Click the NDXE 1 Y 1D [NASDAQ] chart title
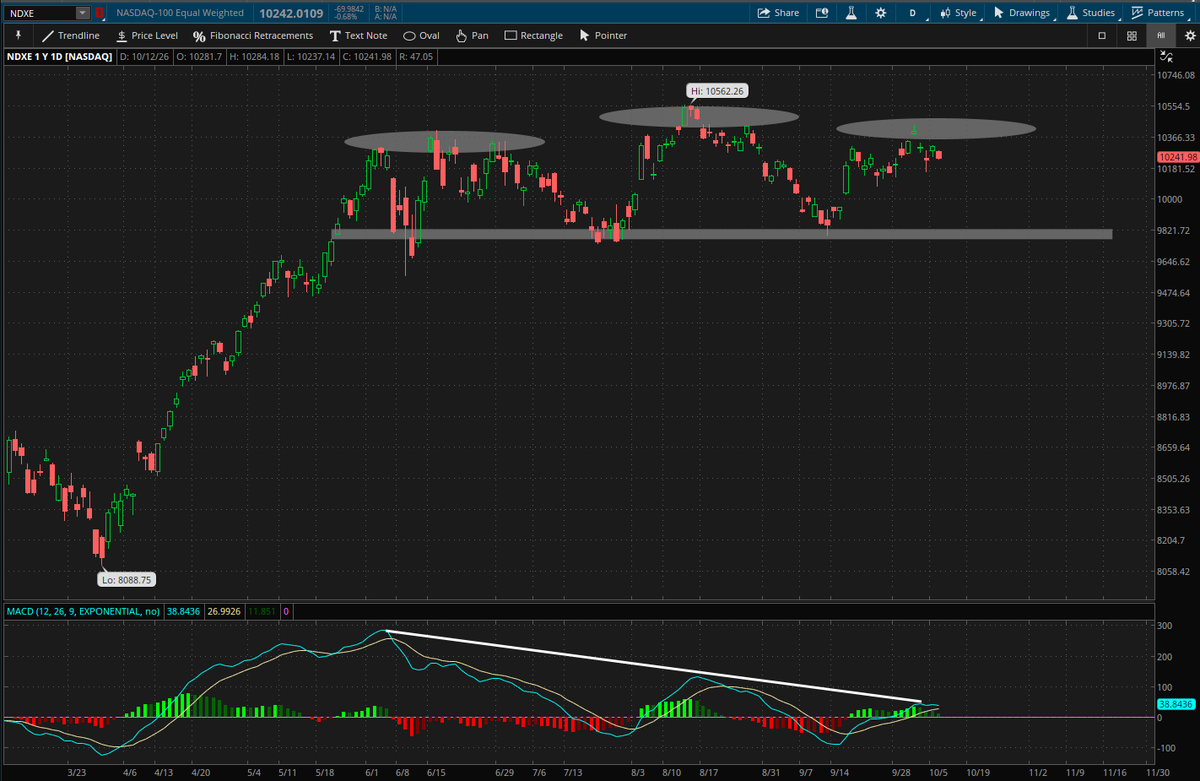Image resolution: width=1200 pixels, height=781 pixels. tap(60, 57)
